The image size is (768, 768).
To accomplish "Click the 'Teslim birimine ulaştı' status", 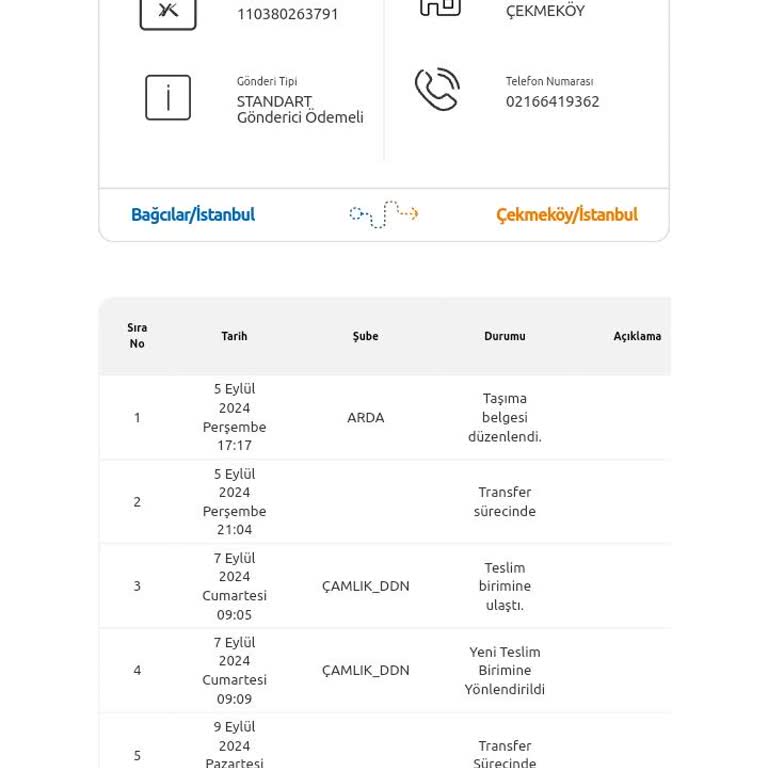I will [x=504, y=586].
